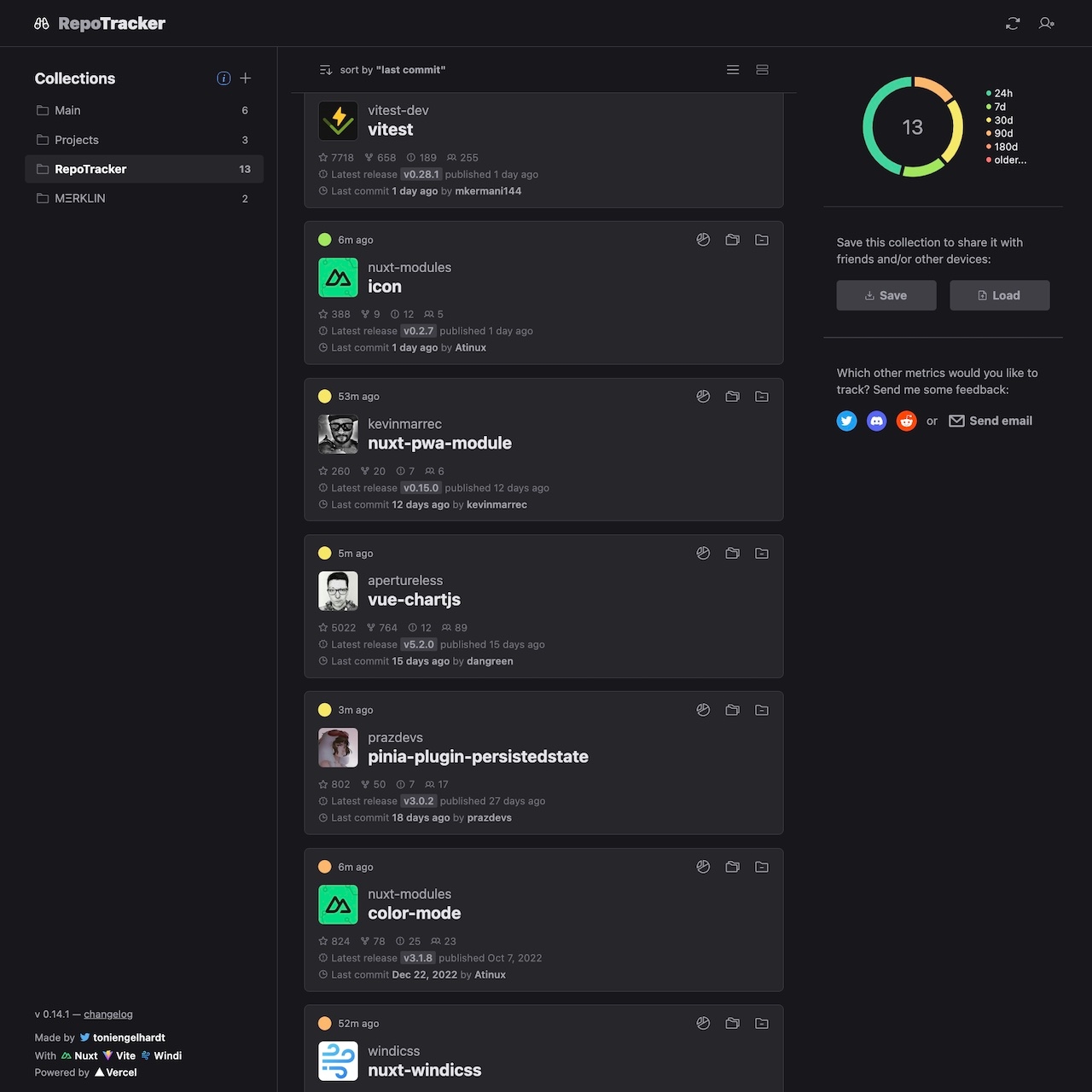Open the Vite link in footer
This screenshot has height=1092, width=1092.
[119, 1055]
